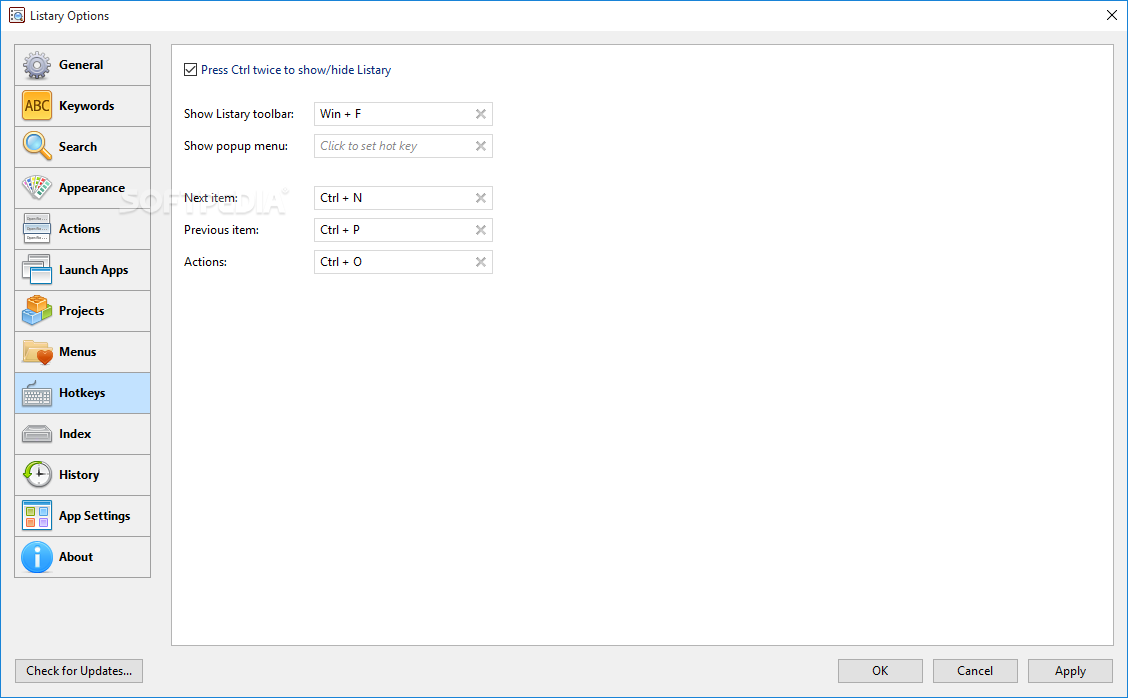Screen dimensions: 1128x698
Task: Click the Apply button
Action: [x=1070, y=671]
